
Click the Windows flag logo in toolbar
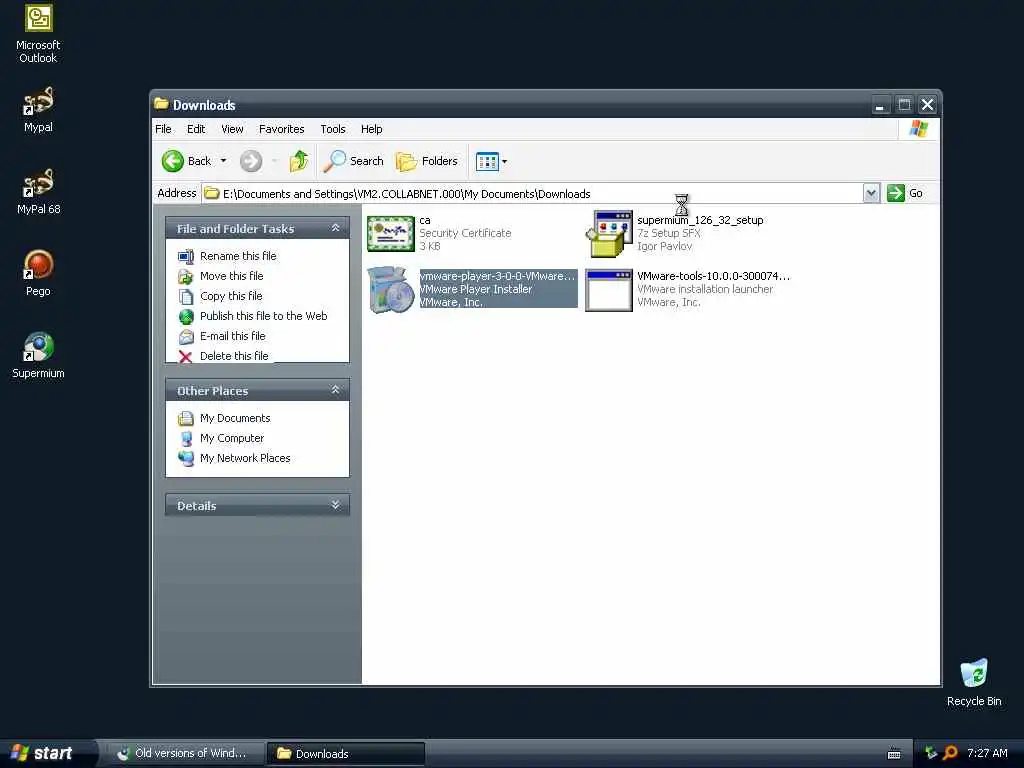point(919,129)
